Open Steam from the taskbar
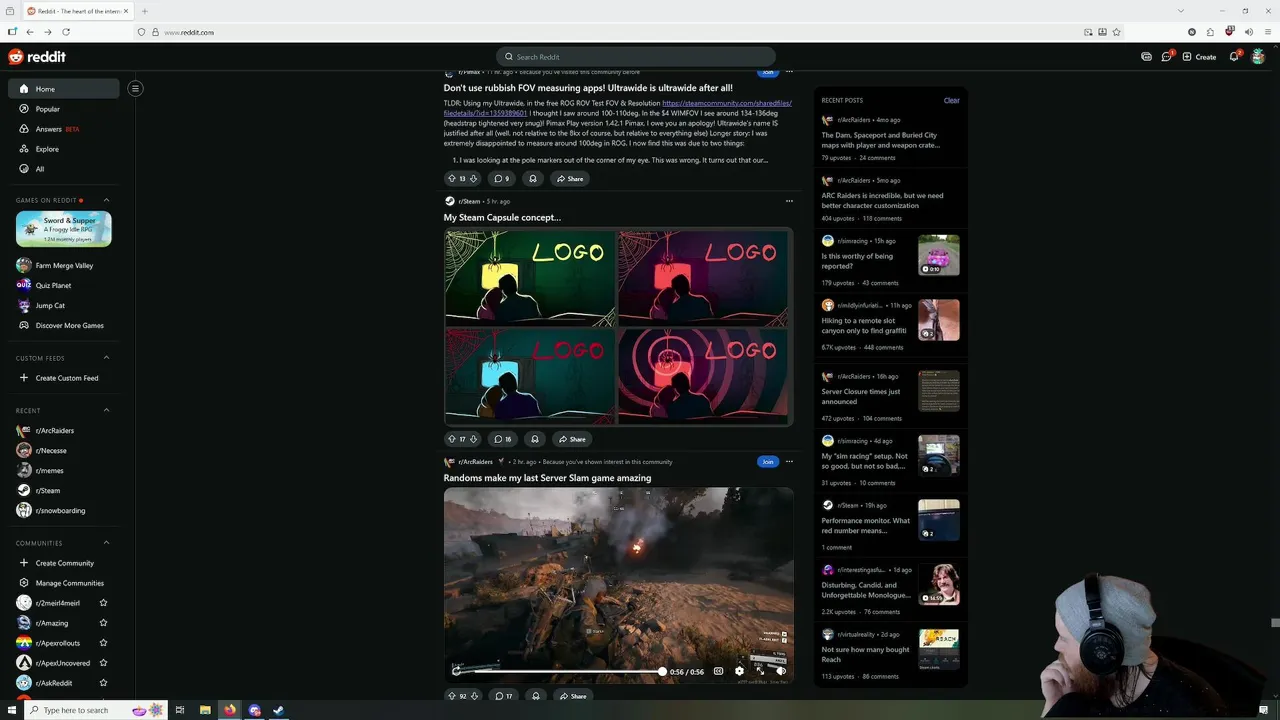The height and width of the screenshot is (720, 1280). pos(279,710)
